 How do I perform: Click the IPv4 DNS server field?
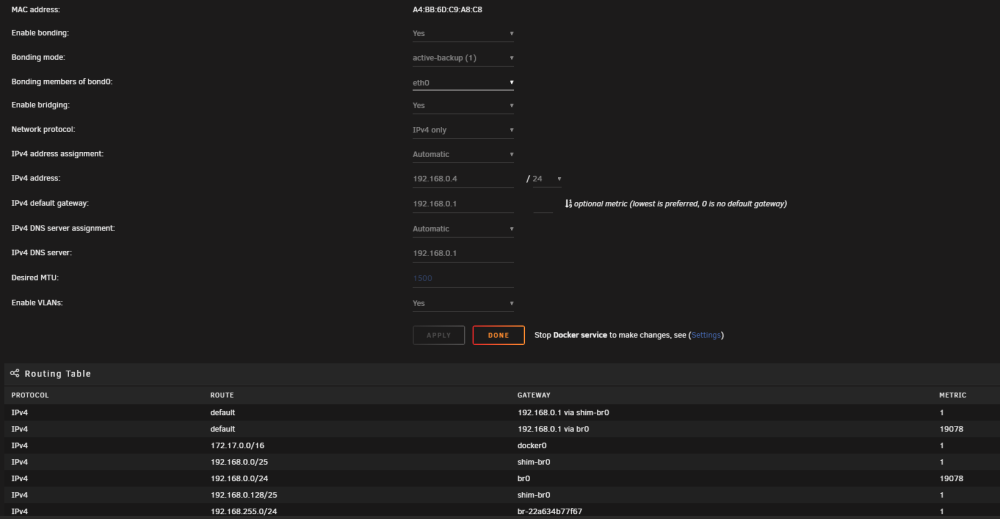pyautogui.click(x=463, y=253)
